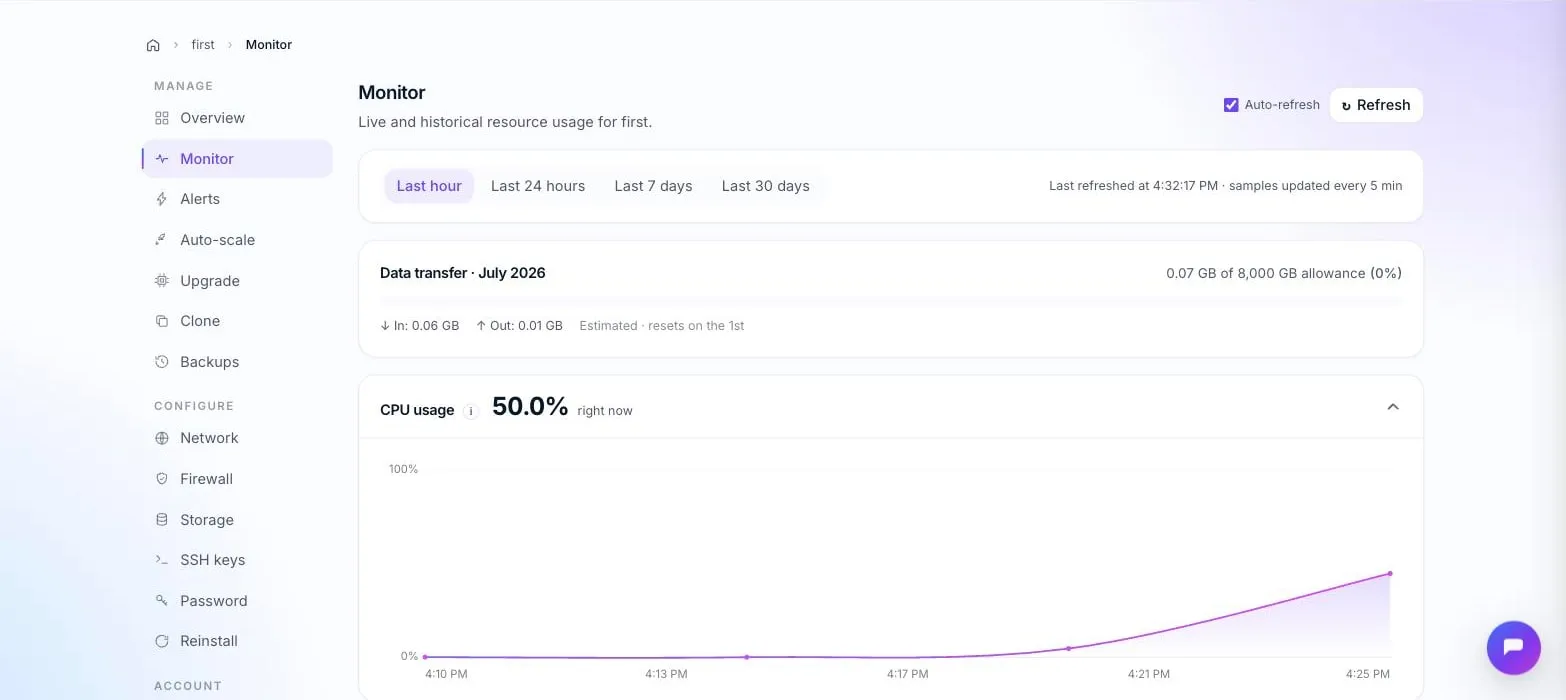Open Auto-scale settings
The image size is (1566, 700).
point(237,240)
